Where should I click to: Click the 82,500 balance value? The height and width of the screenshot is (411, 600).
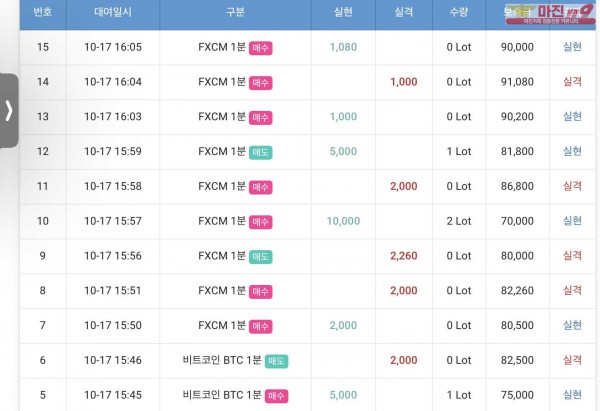point(517,360)
